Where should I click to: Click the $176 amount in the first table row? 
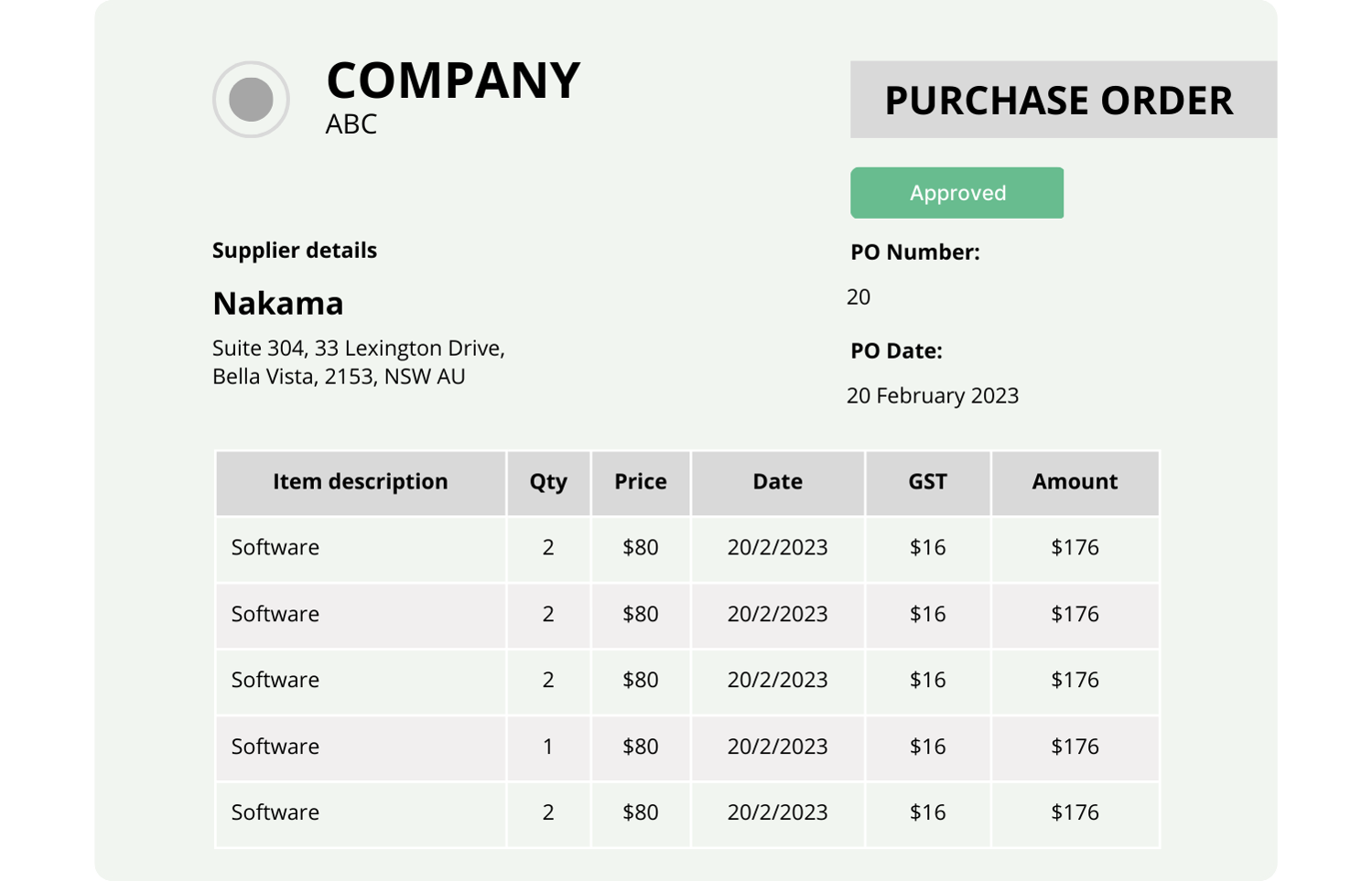[1075, 547]
